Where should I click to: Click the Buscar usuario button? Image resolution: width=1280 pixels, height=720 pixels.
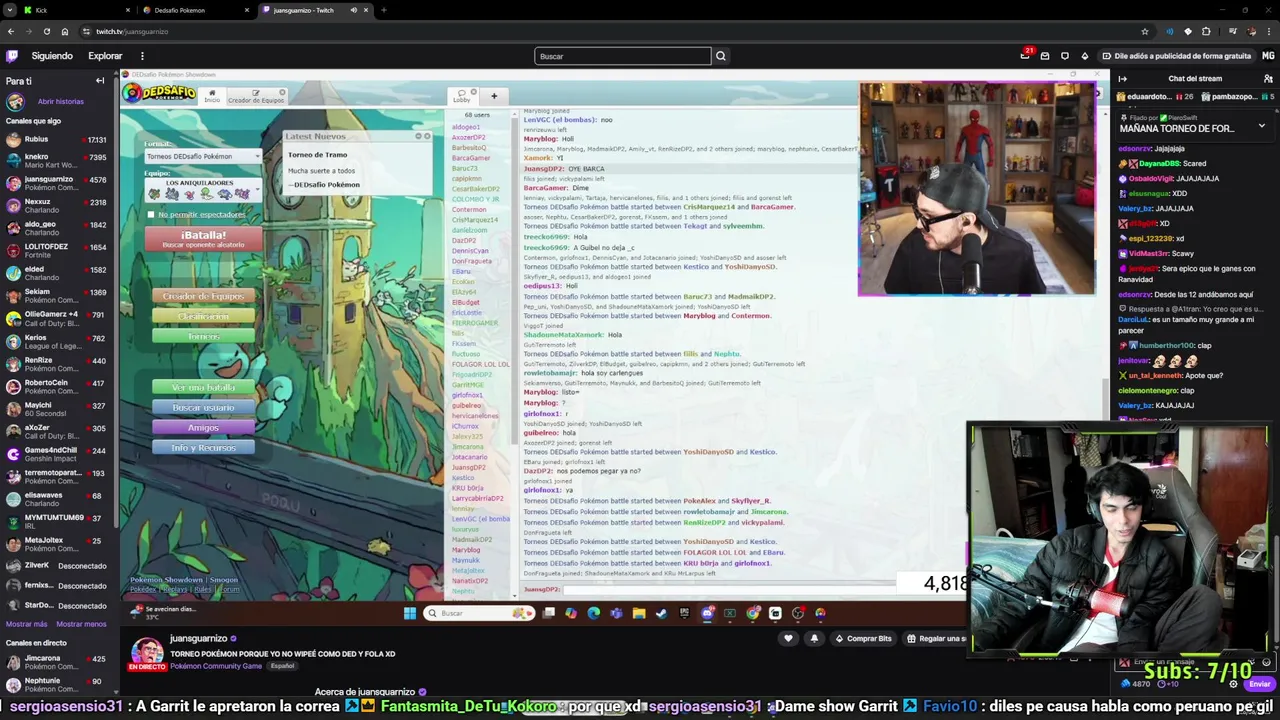pos(203,407)
